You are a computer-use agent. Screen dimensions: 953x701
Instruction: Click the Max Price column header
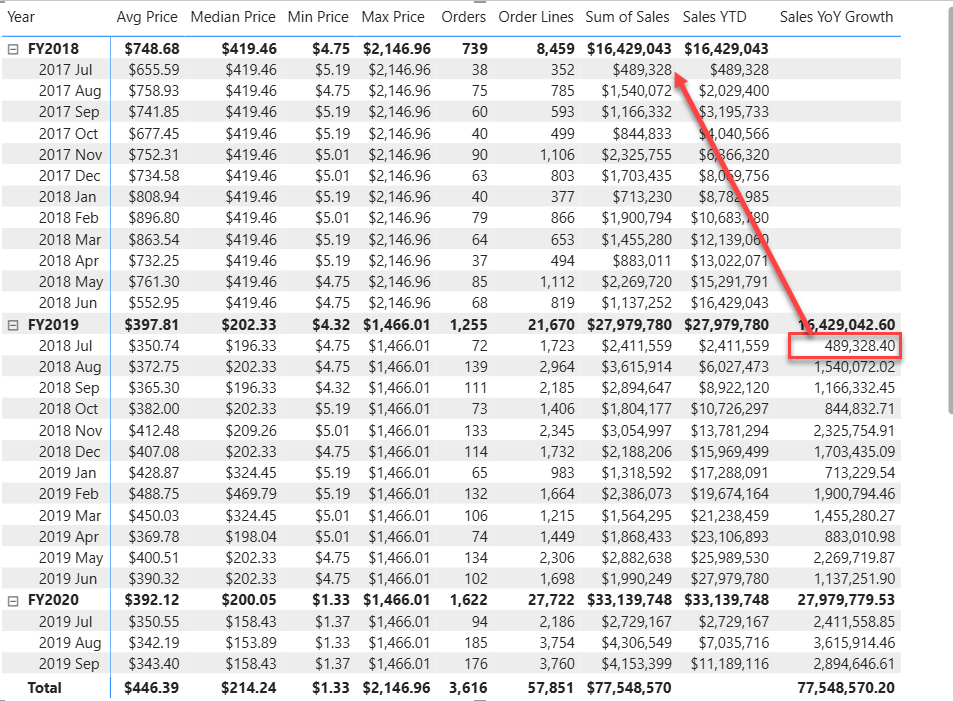click(393, 17)
